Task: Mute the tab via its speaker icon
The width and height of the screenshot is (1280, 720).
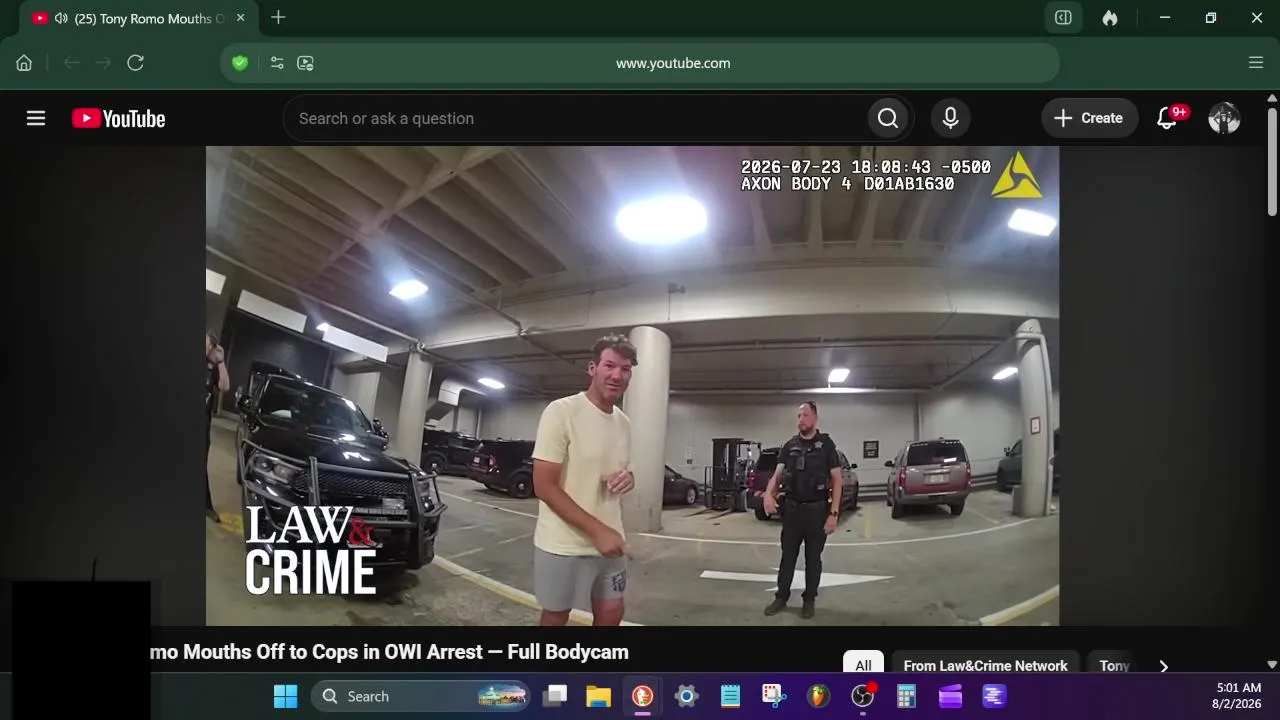Action: 61,18
